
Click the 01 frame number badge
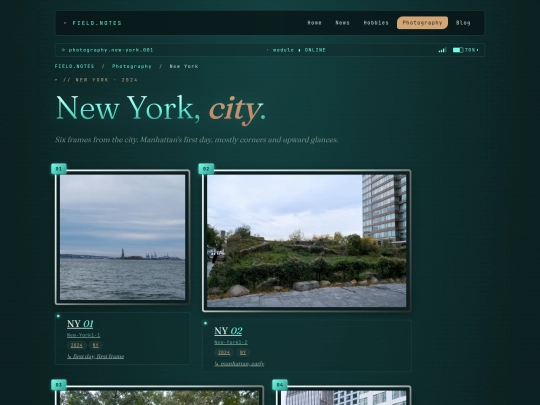point(59,169)
